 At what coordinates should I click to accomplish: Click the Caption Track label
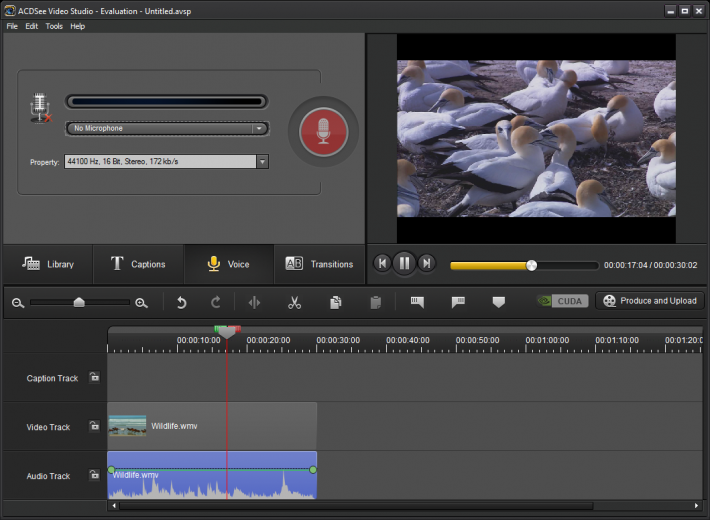pos(52,378)
